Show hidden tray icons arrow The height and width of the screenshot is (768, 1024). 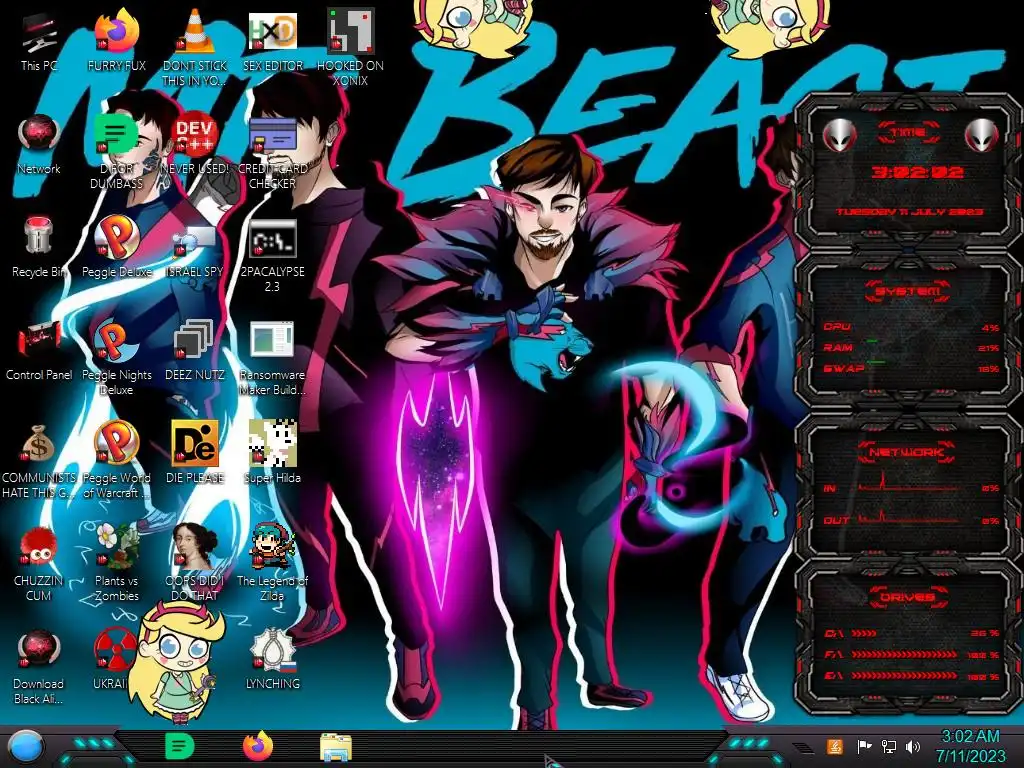pos(803,746)
